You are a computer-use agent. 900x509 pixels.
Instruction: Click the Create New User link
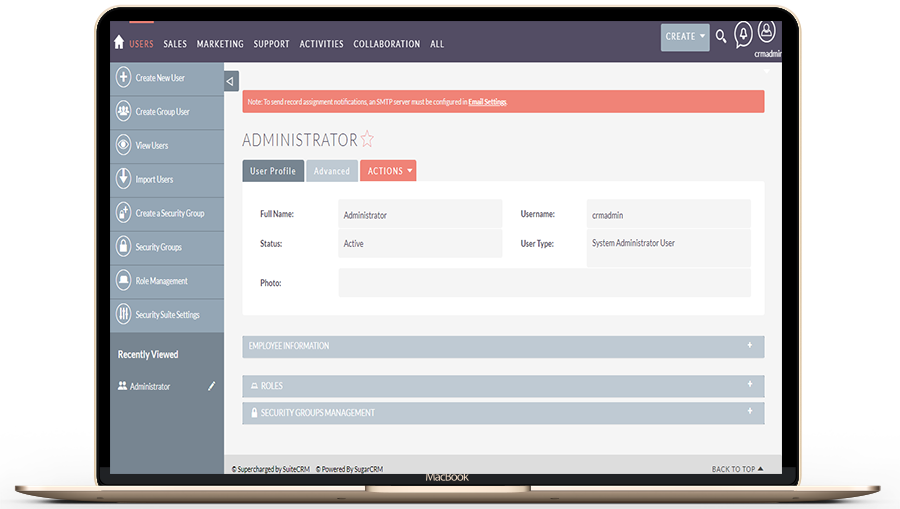coord(160,78)
